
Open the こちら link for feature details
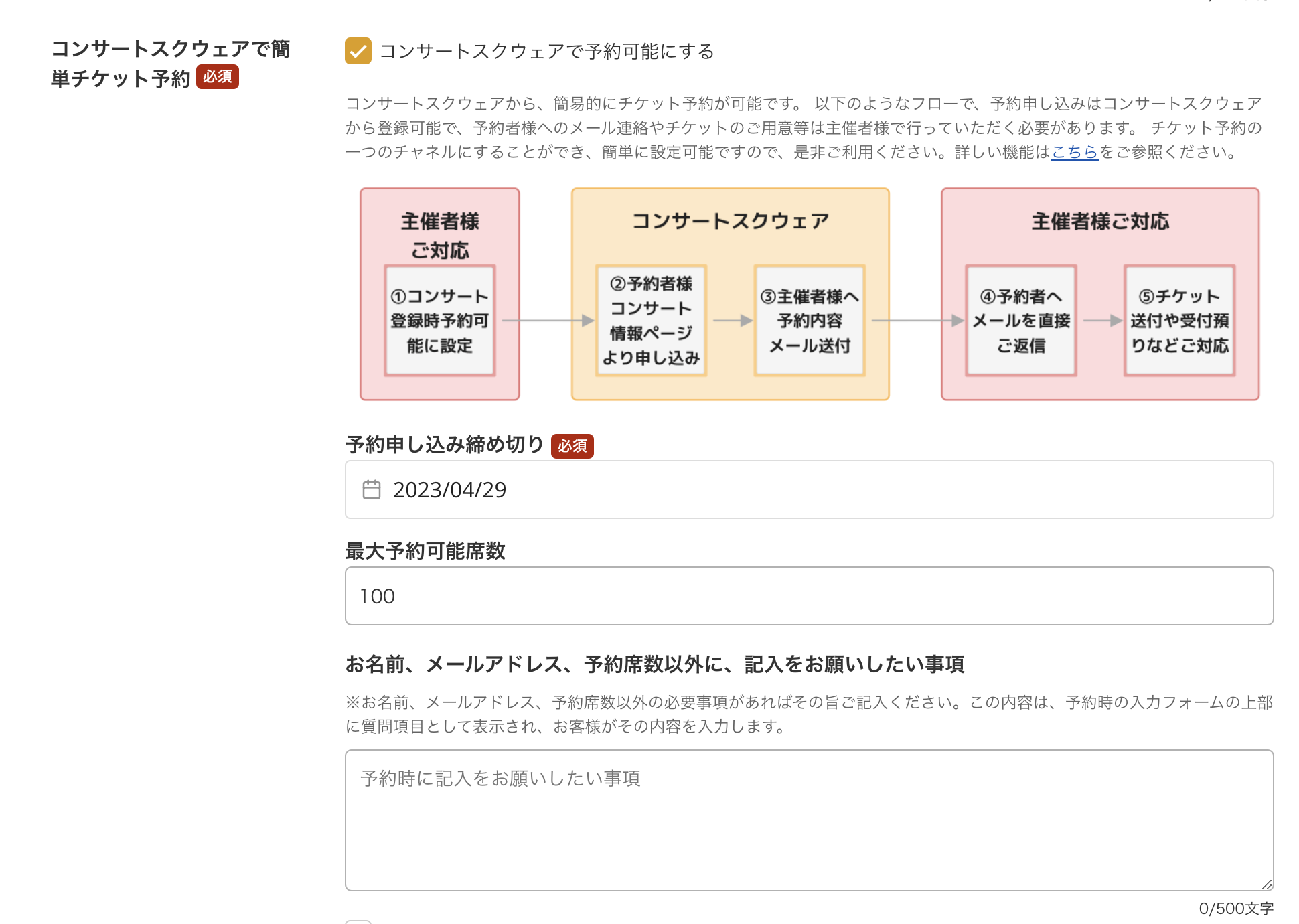tap(1075, 152)
